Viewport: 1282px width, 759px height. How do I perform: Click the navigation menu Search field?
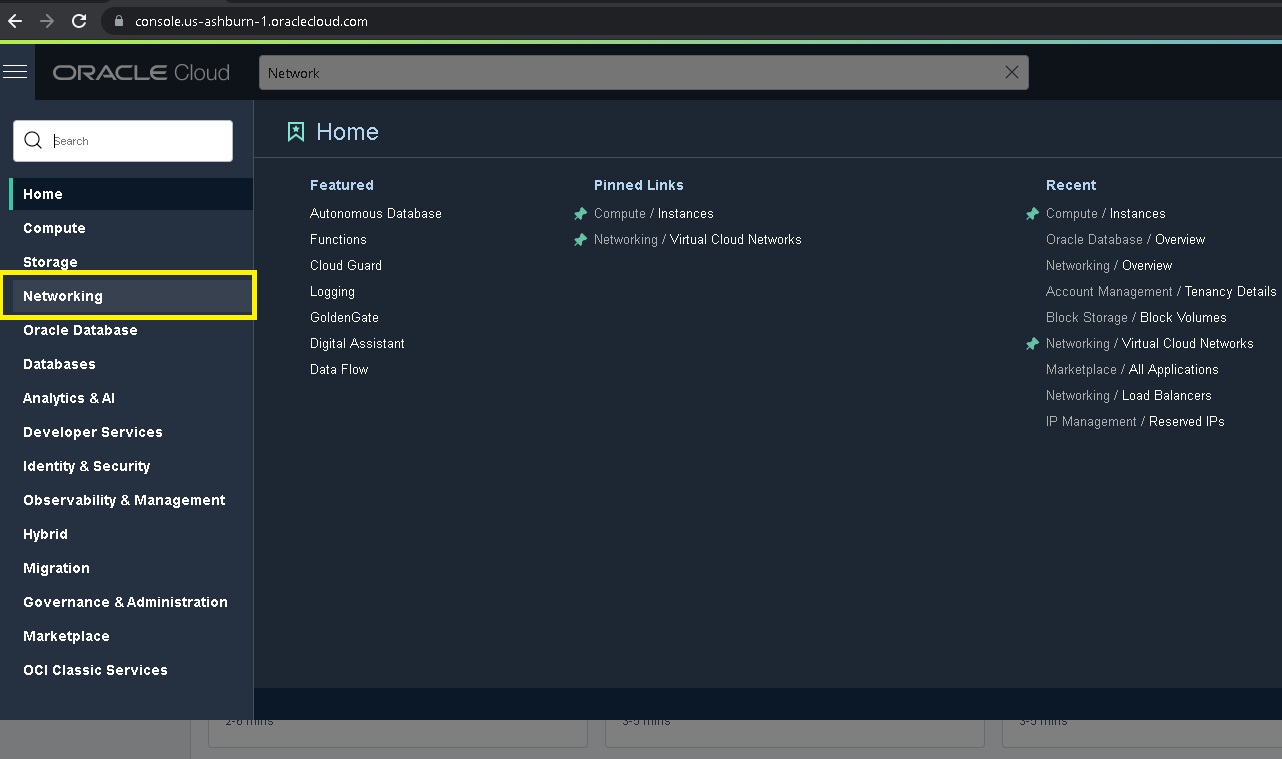pyautogui.click(x=138, y=141)
